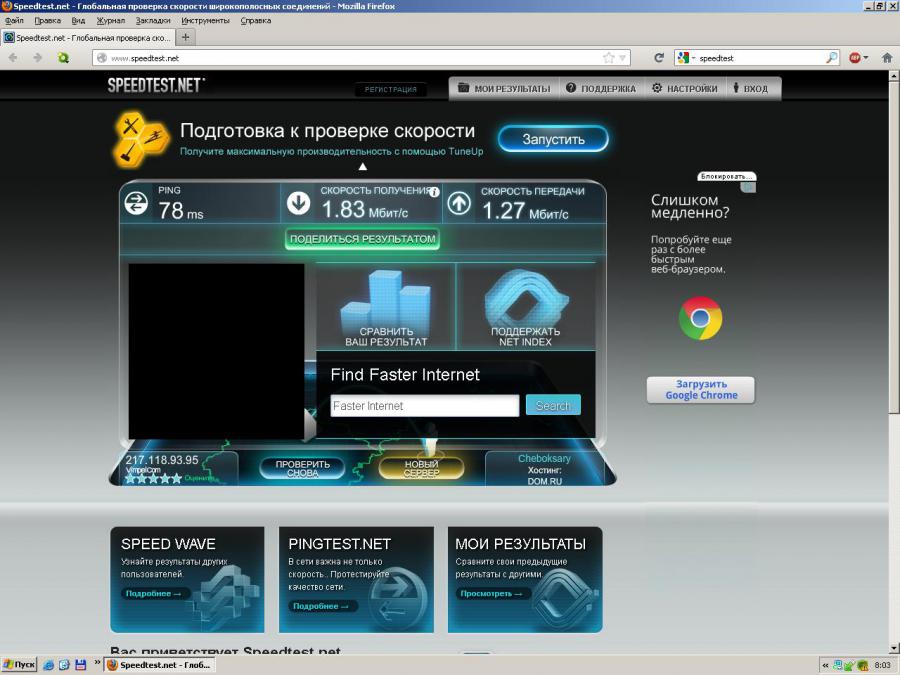Open the Журнал menu

(110, 21)
